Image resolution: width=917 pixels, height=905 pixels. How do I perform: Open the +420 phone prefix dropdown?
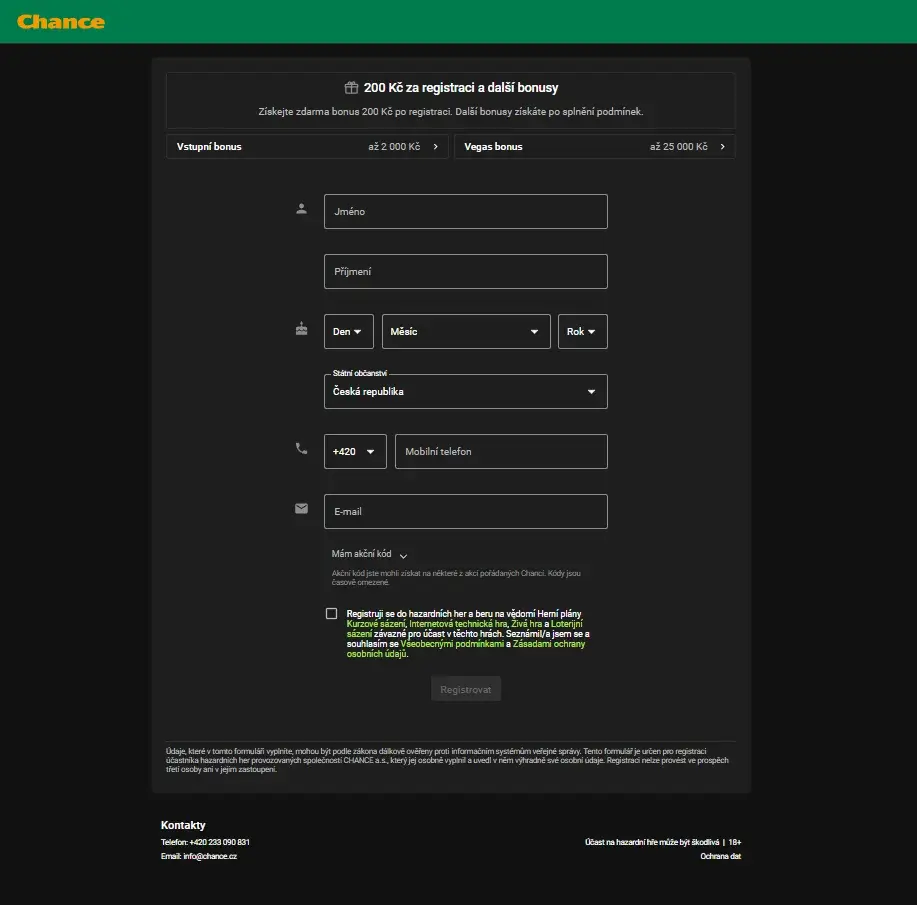[355, 452]
